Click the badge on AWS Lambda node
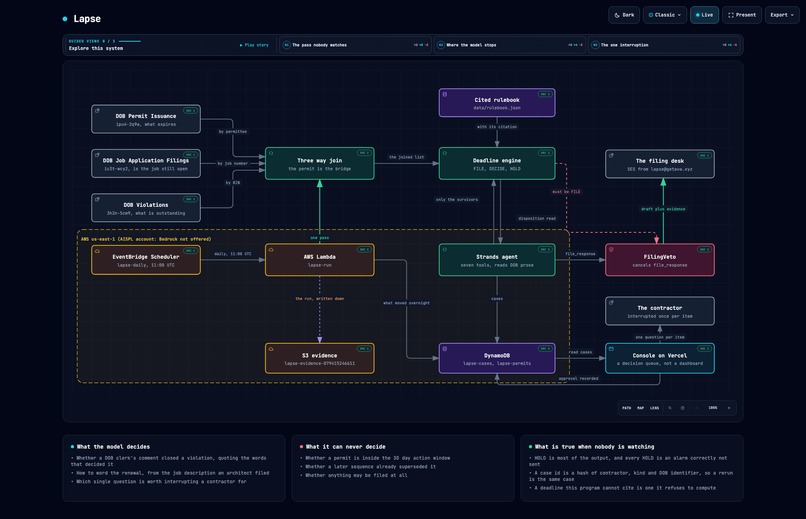 pyautogui.click(x=364, y=250)
